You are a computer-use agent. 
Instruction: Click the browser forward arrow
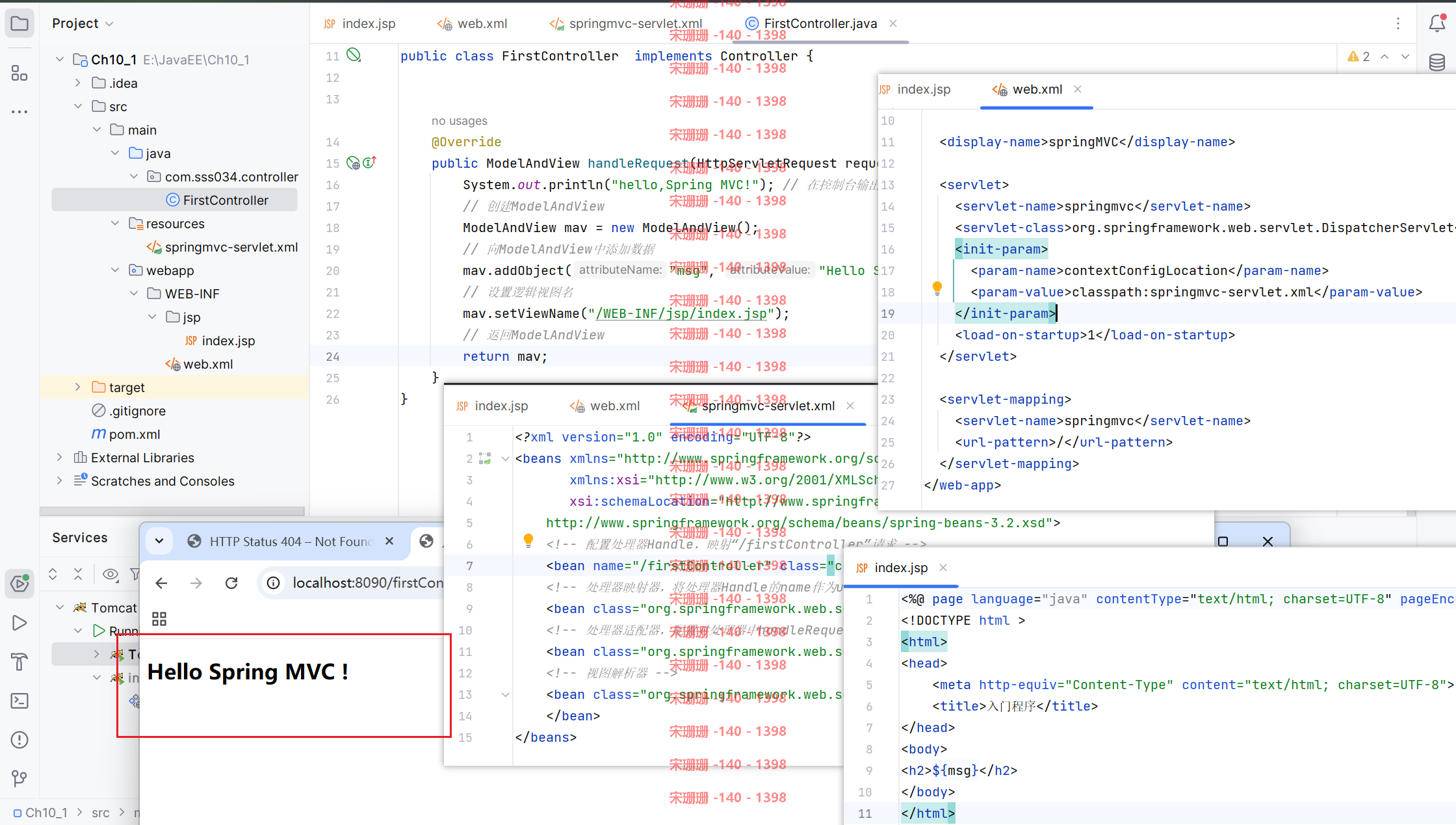196,583
